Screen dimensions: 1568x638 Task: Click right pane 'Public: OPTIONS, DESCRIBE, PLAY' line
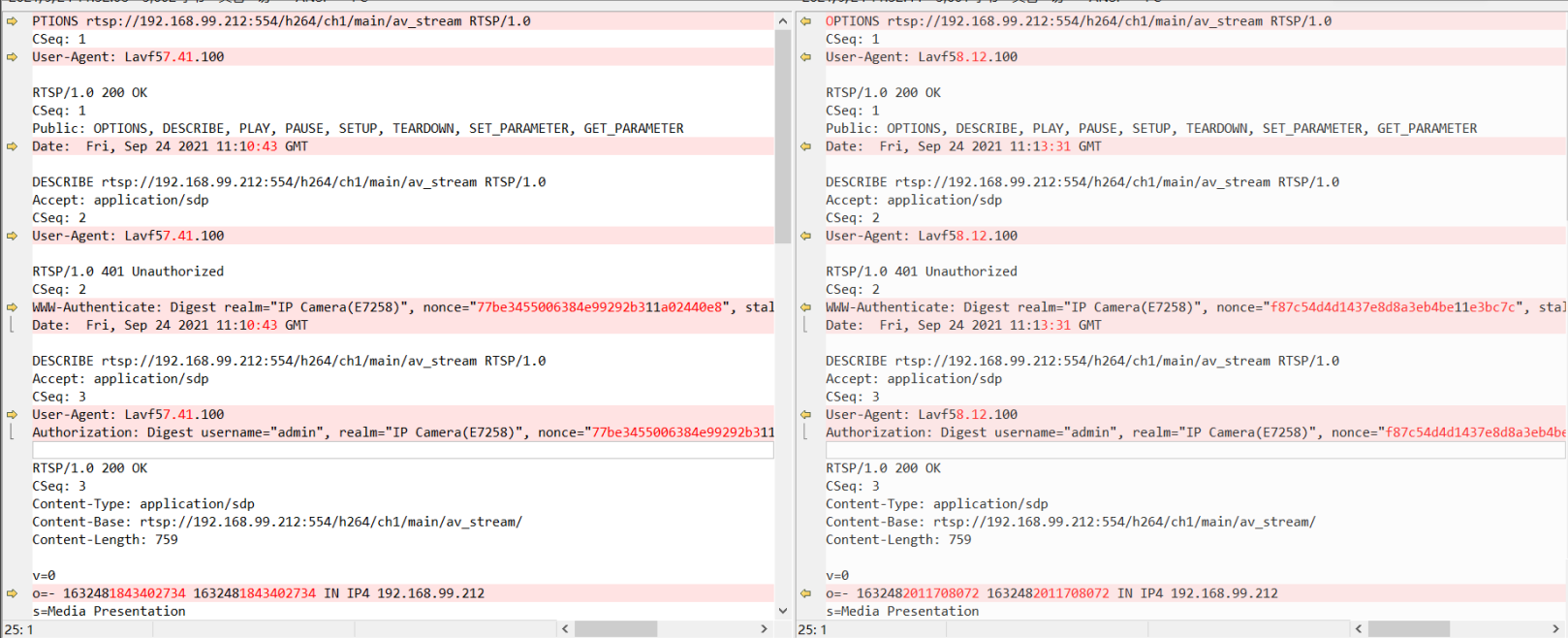coord(1151,128)
